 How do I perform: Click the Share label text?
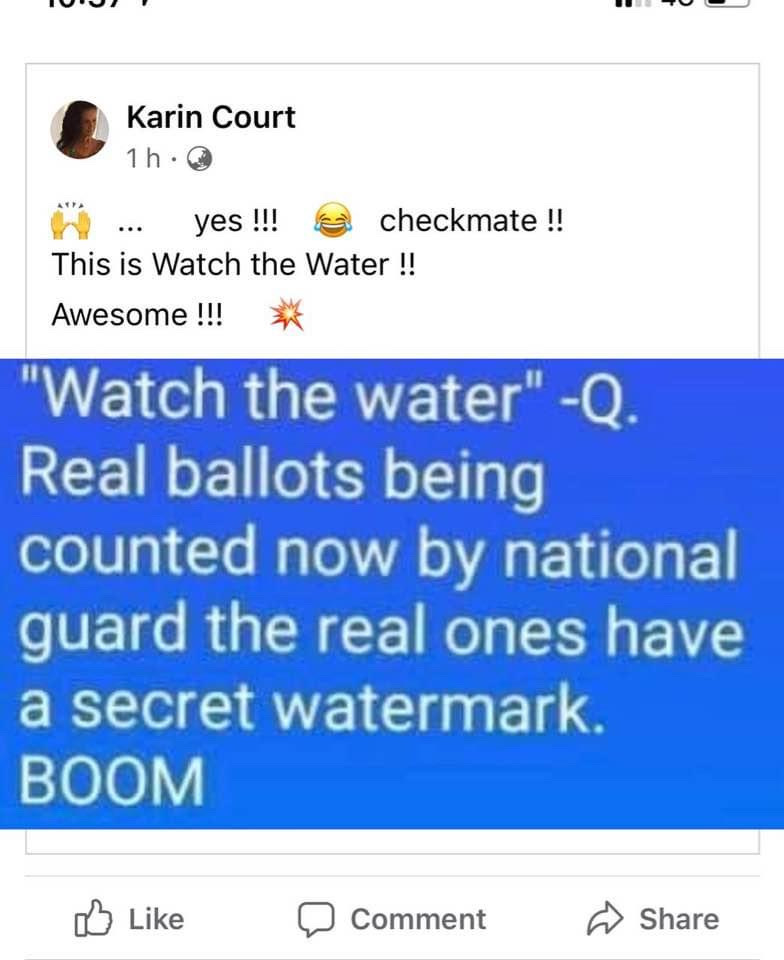pos(679,919)
